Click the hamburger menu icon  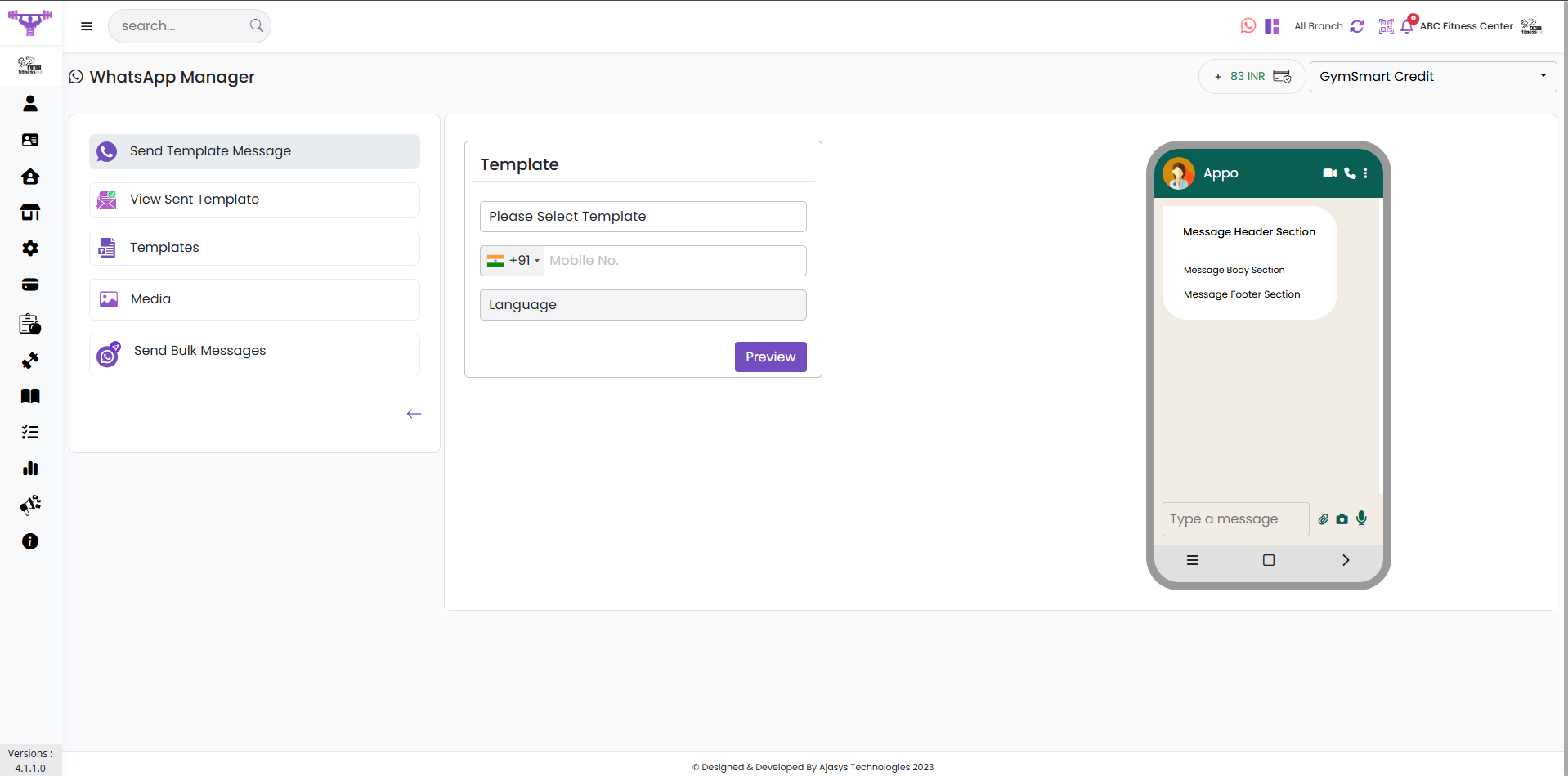tap(87, 26)
